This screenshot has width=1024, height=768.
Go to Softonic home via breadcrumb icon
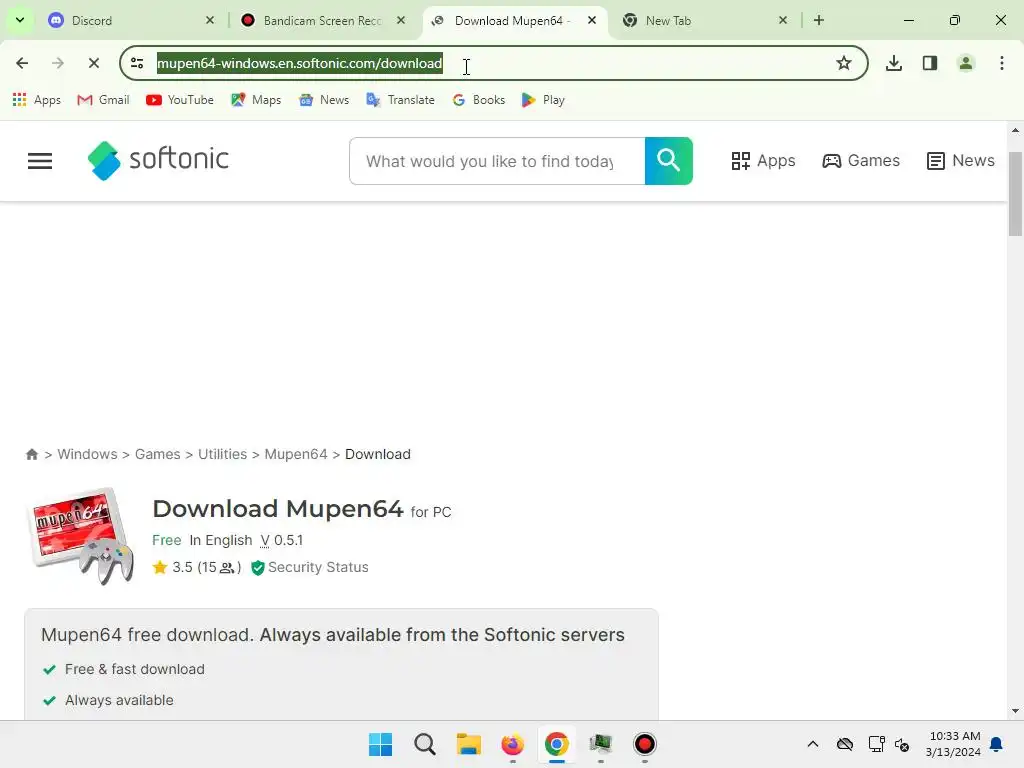[32, 454]
